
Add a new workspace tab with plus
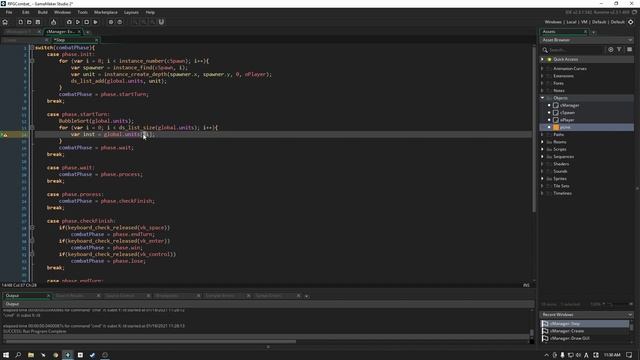(87, 32)
